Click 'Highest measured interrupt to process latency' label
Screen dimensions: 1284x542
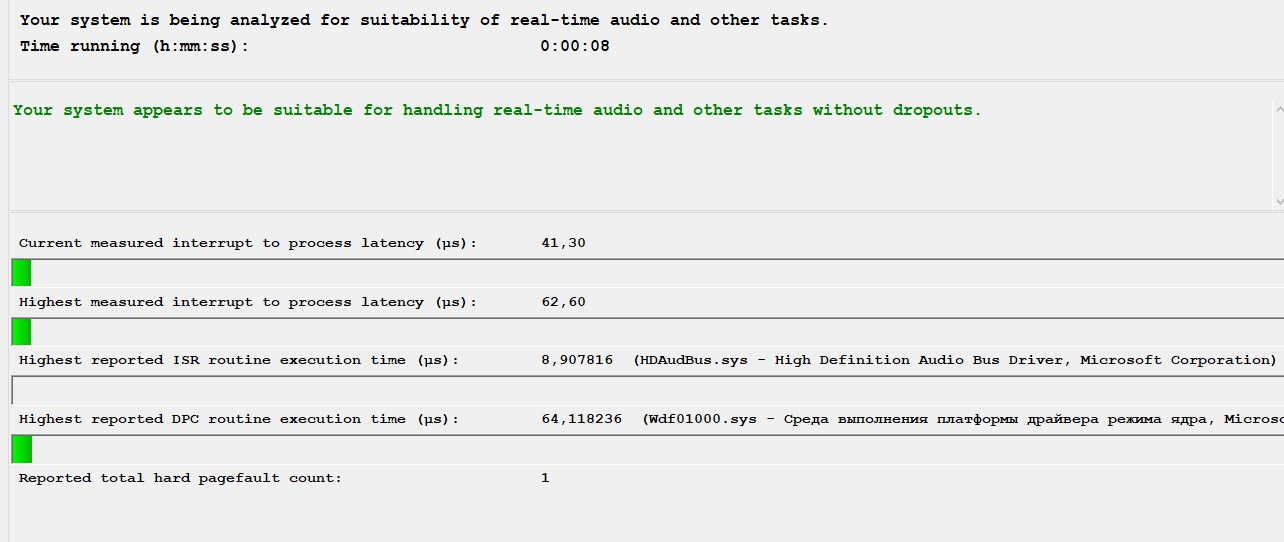click(x=248, y=302)
